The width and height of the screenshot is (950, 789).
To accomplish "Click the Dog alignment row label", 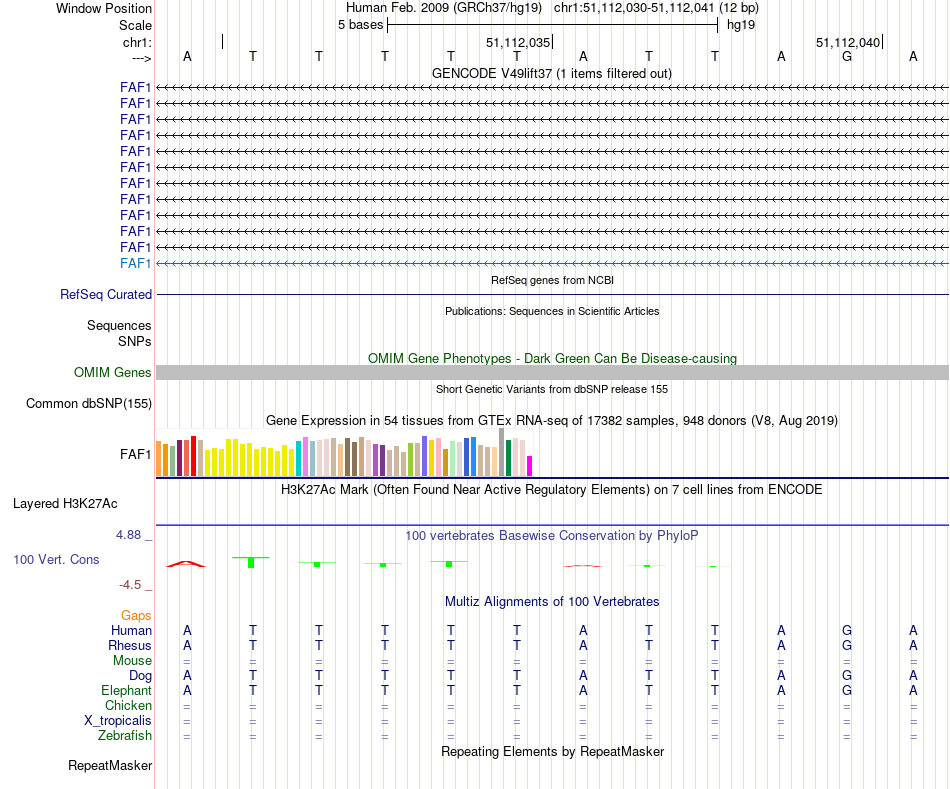I will tap(140, 676).
